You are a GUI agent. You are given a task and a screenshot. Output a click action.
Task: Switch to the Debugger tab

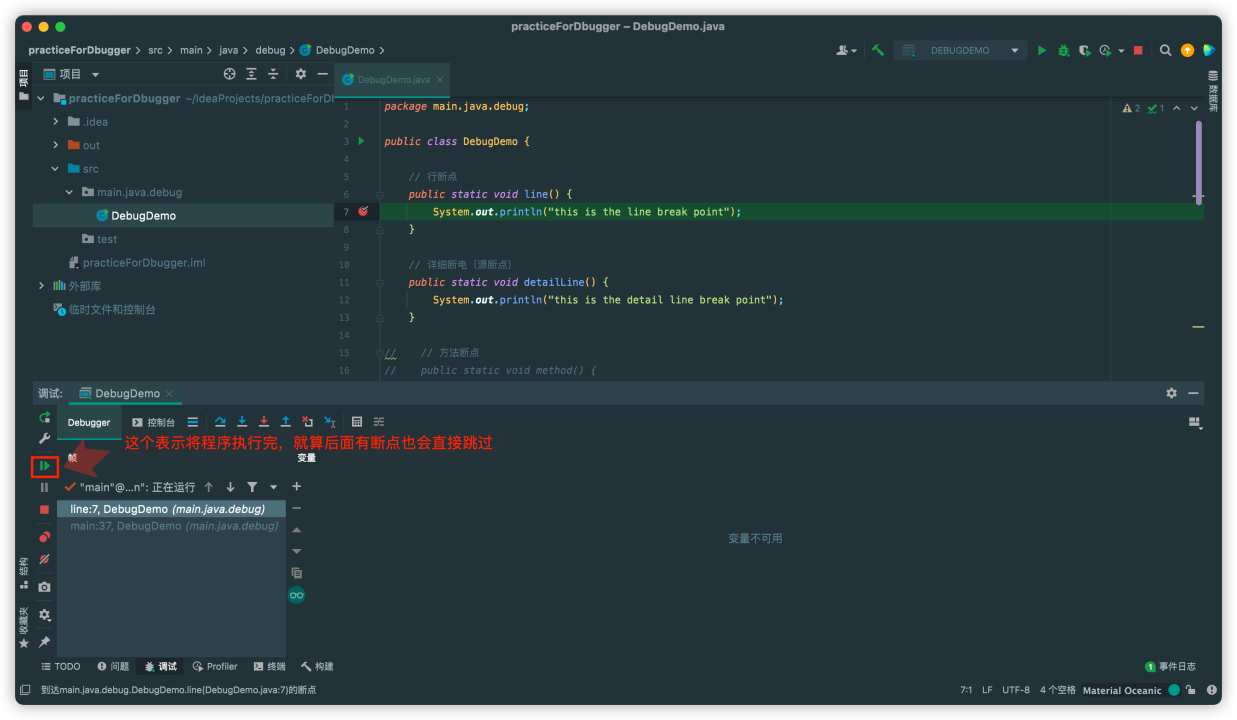tap(89, 422)
